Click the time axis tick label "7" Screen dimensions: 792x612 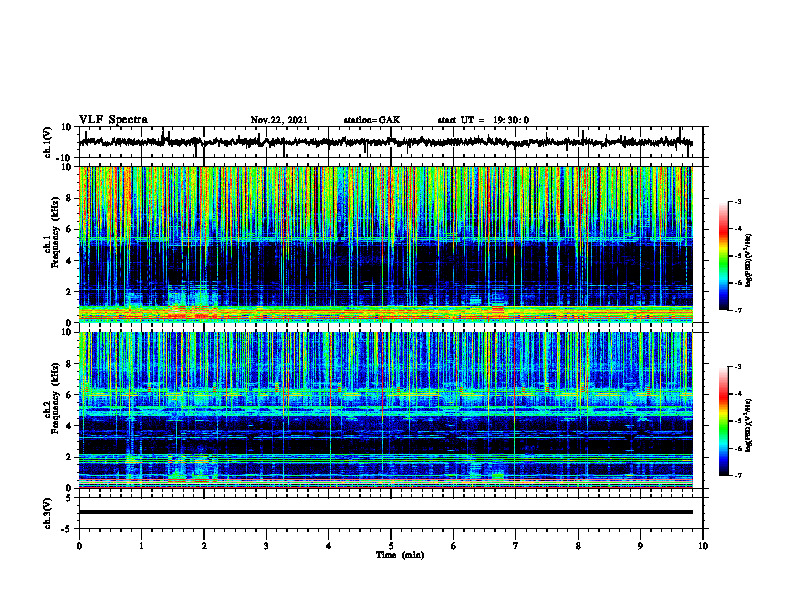(x=516, y=546)
